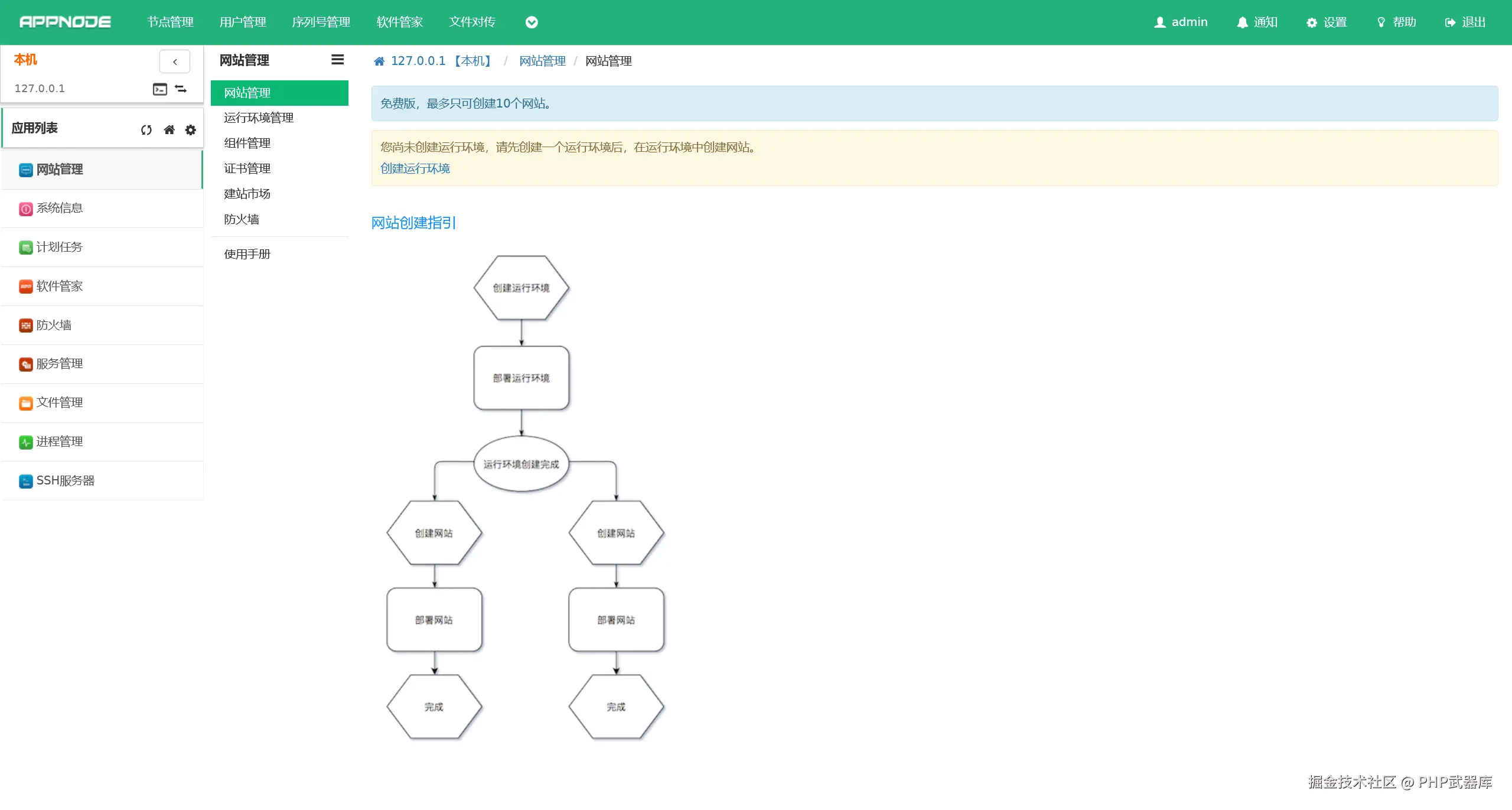Open 进程管理 from app list
The width and height of the screenshot is (1512, 810).
59,441
